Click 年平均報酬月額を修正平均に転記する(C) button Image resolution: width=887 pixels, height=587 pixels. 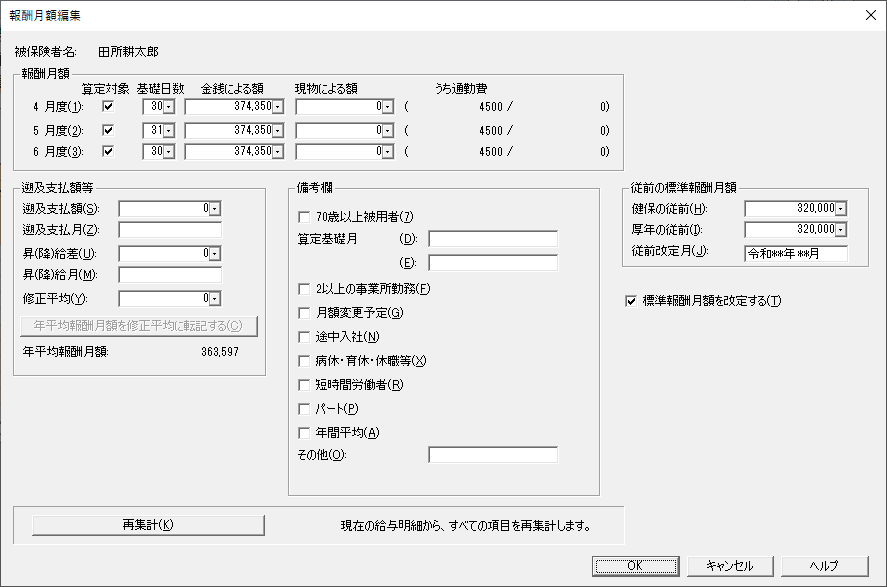click(139, 326)
